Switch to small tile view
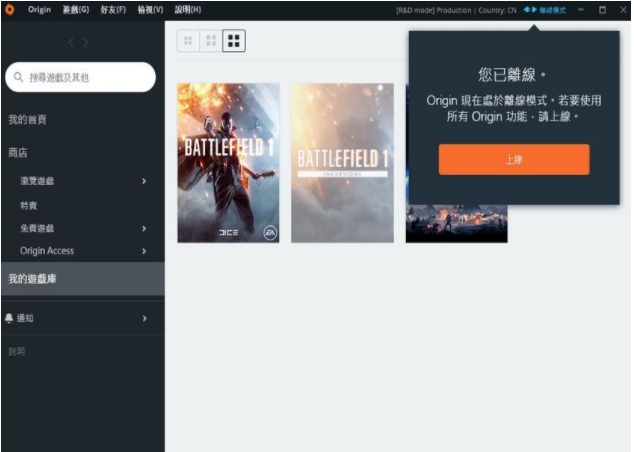 [x=188, y=40]
